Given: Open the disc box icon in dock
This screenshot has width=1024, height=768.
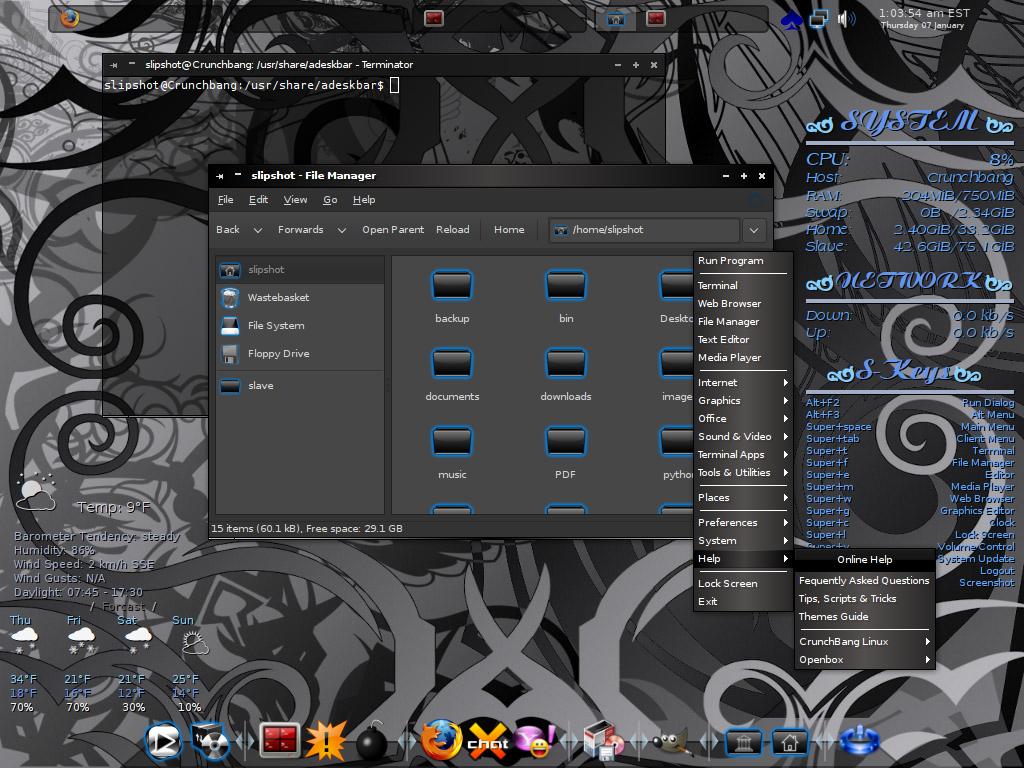Looking at the screenshot, I should [x=210, y=741].
